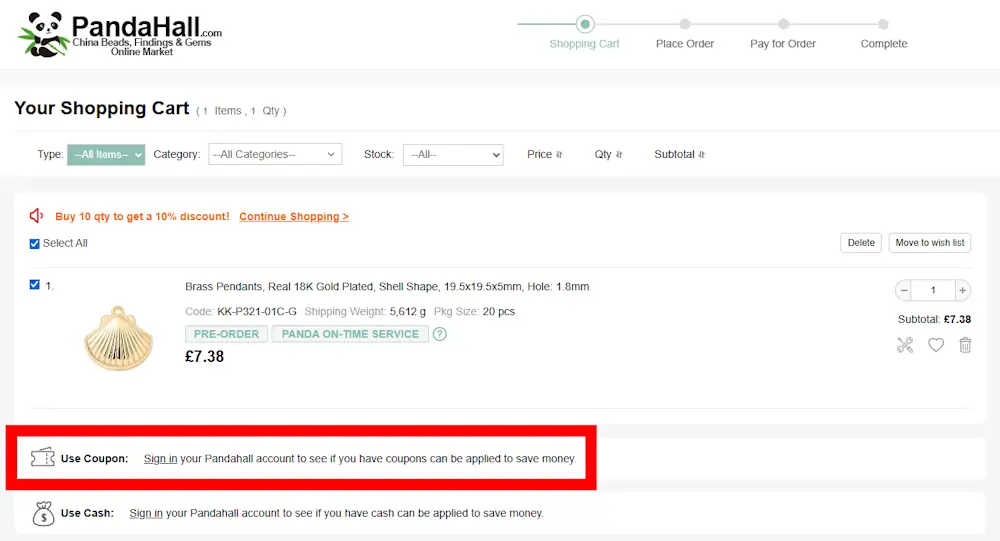
Task: Click the £7.38 item price
Action: point(204,356)
